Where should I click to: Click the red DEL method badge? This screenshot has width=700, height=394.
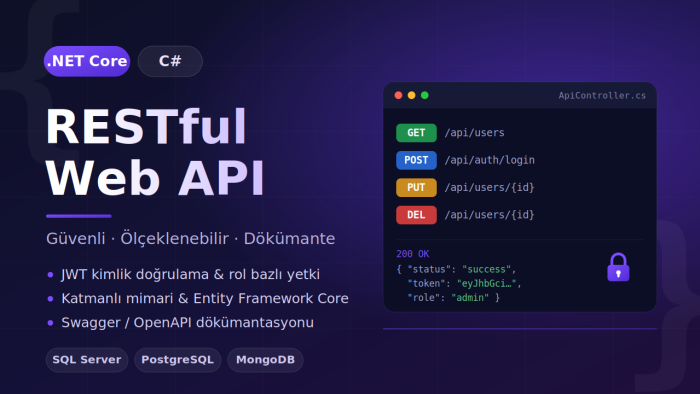tap(416, 215)
